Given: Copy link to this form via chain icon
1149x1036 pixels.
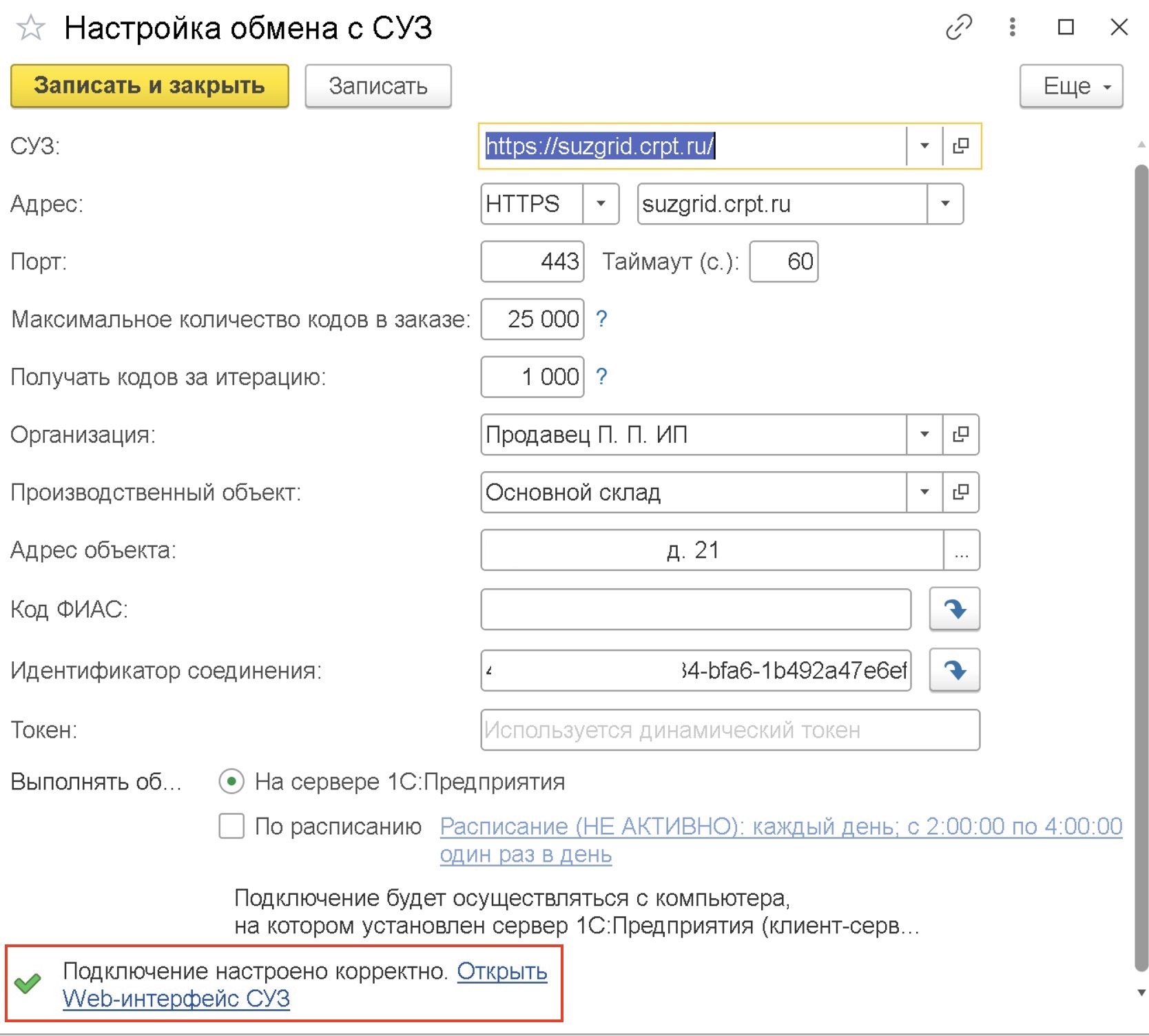Looking at the screenshot, I should [958, 28].
